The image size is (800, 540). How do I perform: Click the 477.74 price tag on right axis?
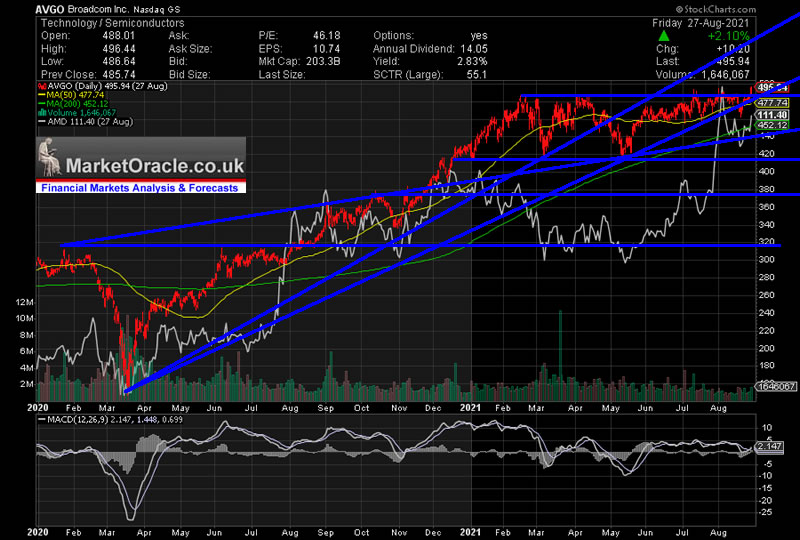point(772,103)
